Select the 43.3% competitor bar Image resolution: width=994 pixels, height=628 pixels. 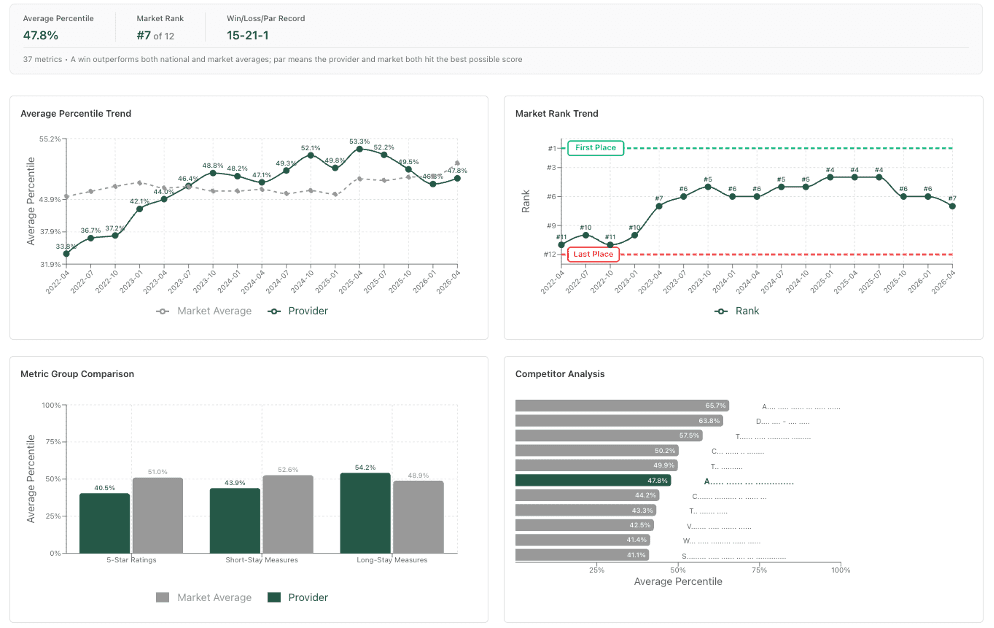click(x=586, y=510)
